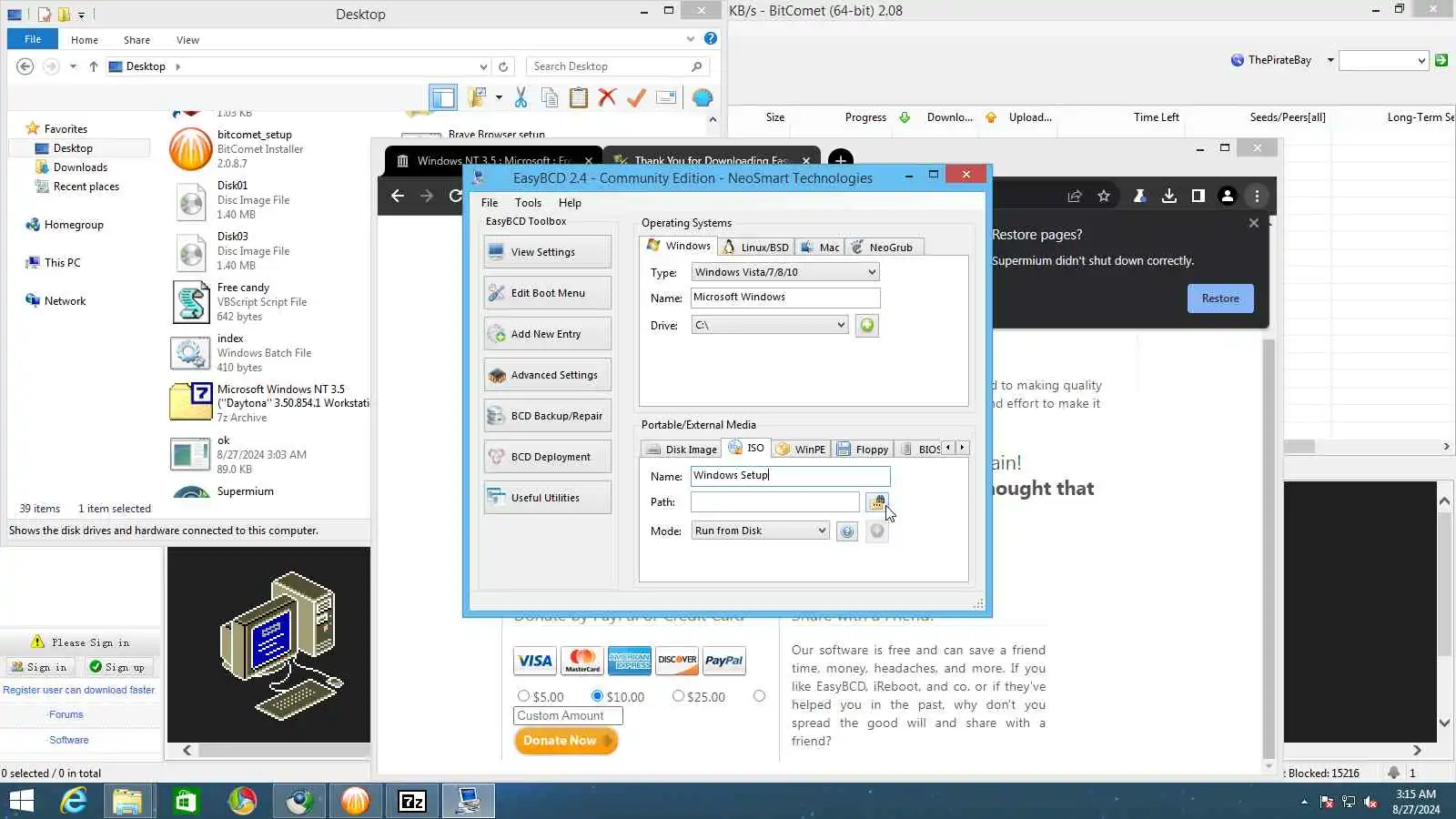1456x819 pixels.
Task: Open Useful Utilities in EasyBCD
Action: tap(548, 498)
